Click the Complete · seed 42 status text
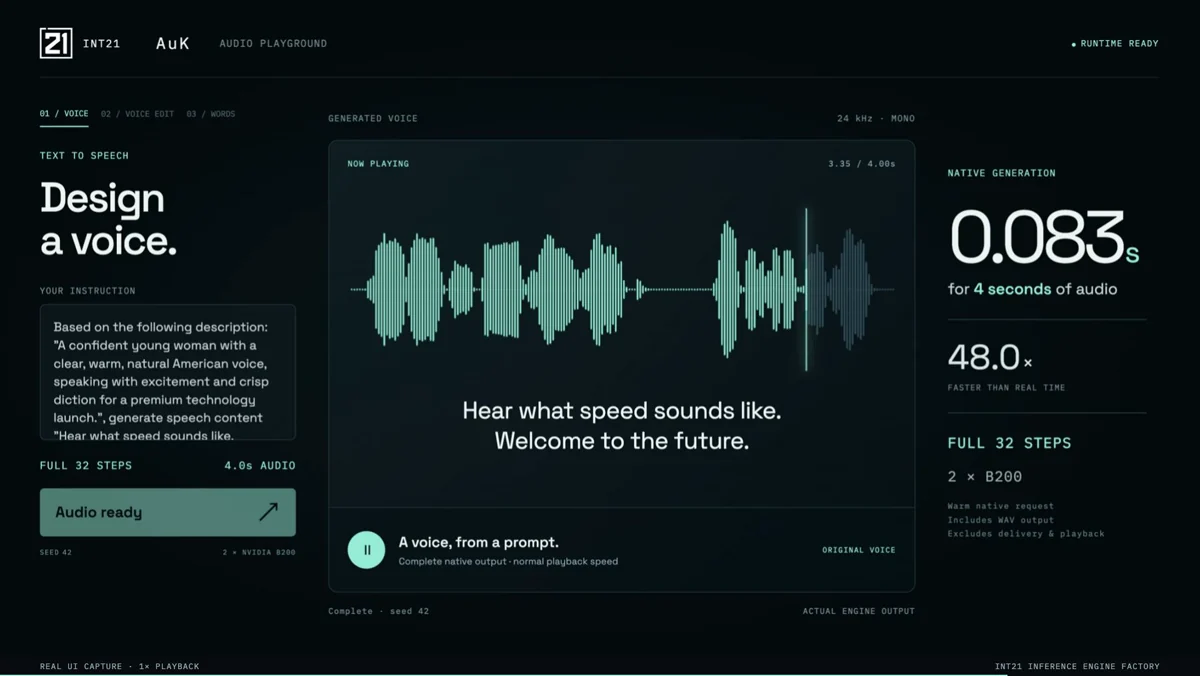Viewport: 1200px width, 676px height. pos(379,611)
